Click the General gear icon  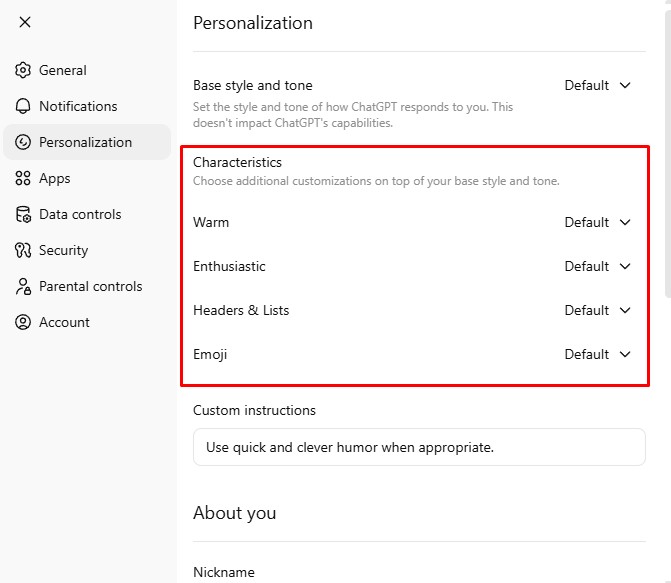point(23,70)
